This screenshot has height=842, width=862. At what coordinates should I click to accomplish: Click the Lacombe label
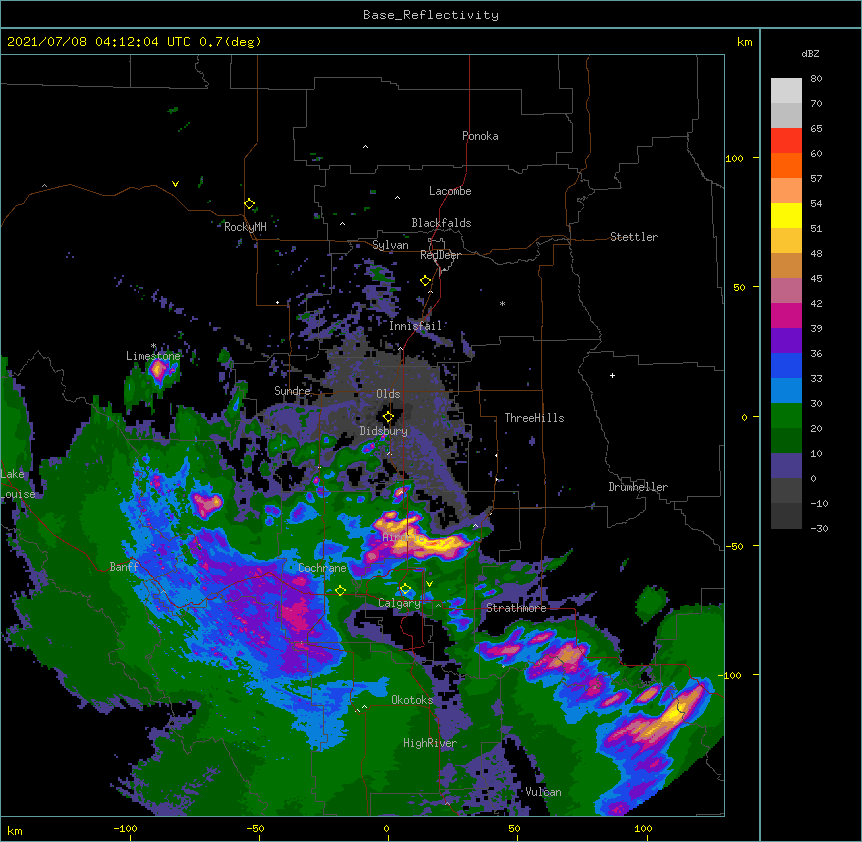point(450,191)
